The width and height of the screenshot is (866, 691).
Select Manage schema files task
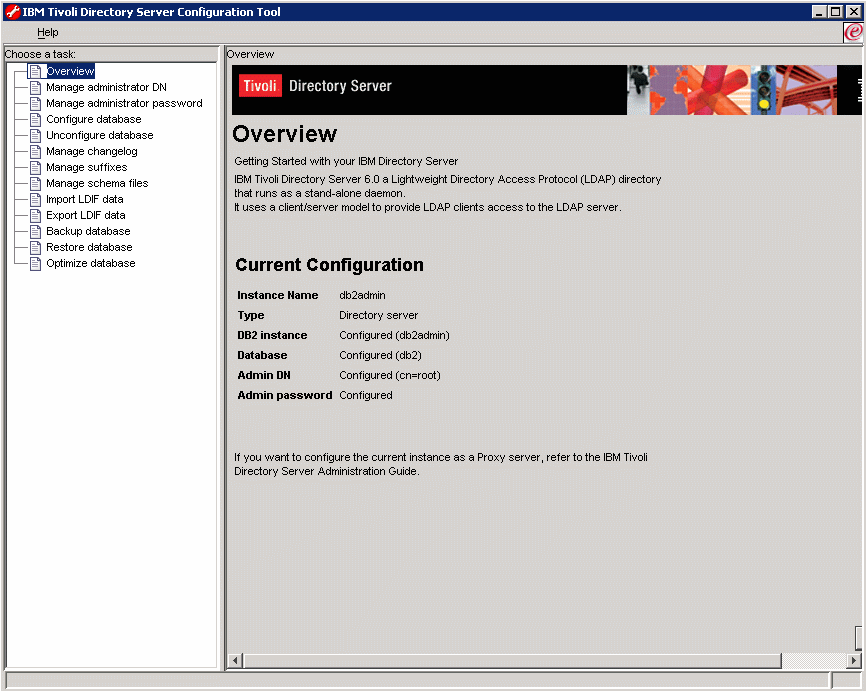(x=96, y=183)
